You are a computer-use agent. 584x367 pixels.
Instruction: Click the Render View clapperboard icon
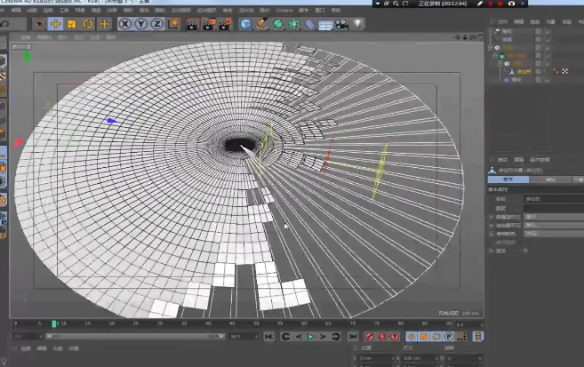coord(192,25)
